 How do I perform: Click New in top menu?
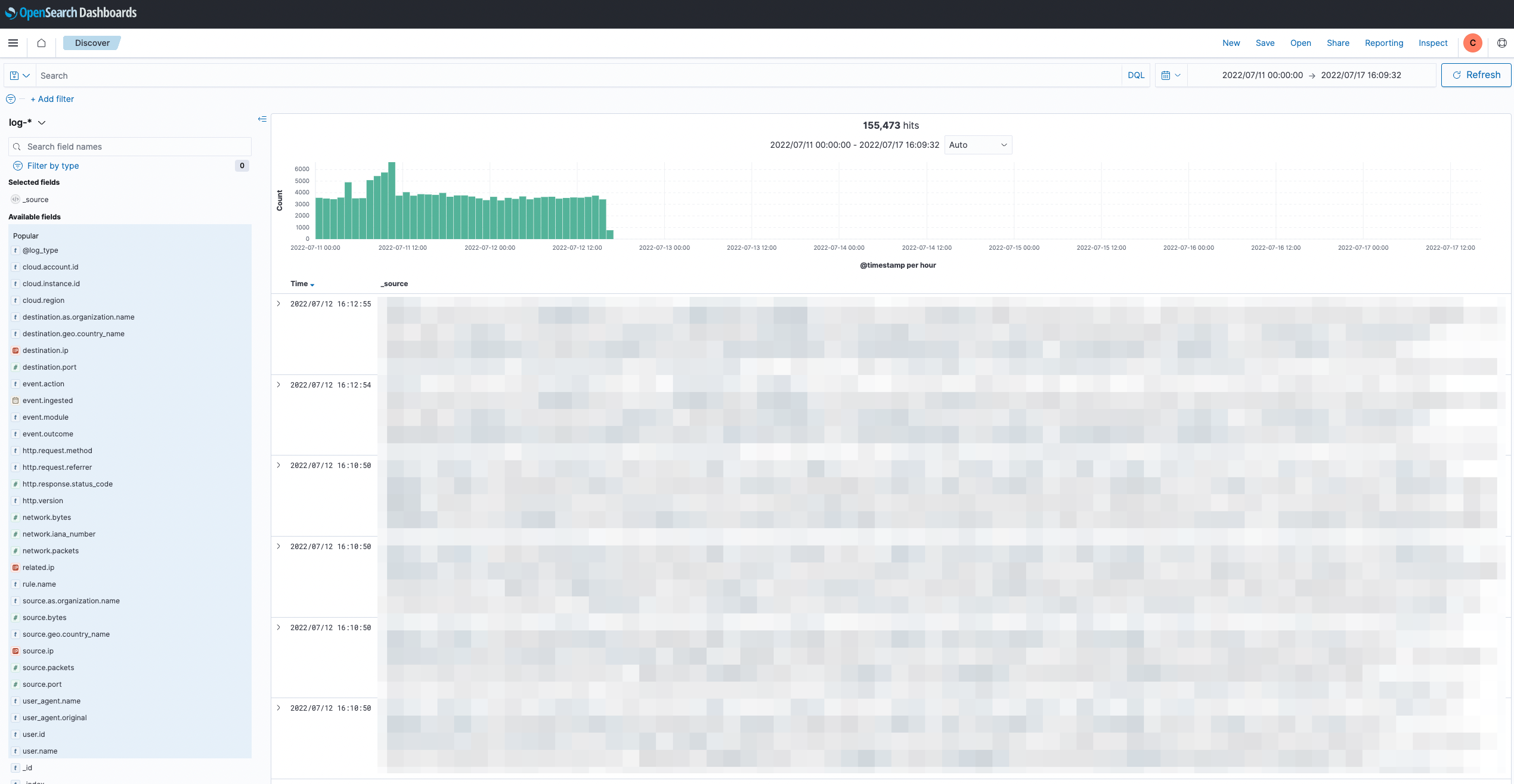coord(1231,43)
